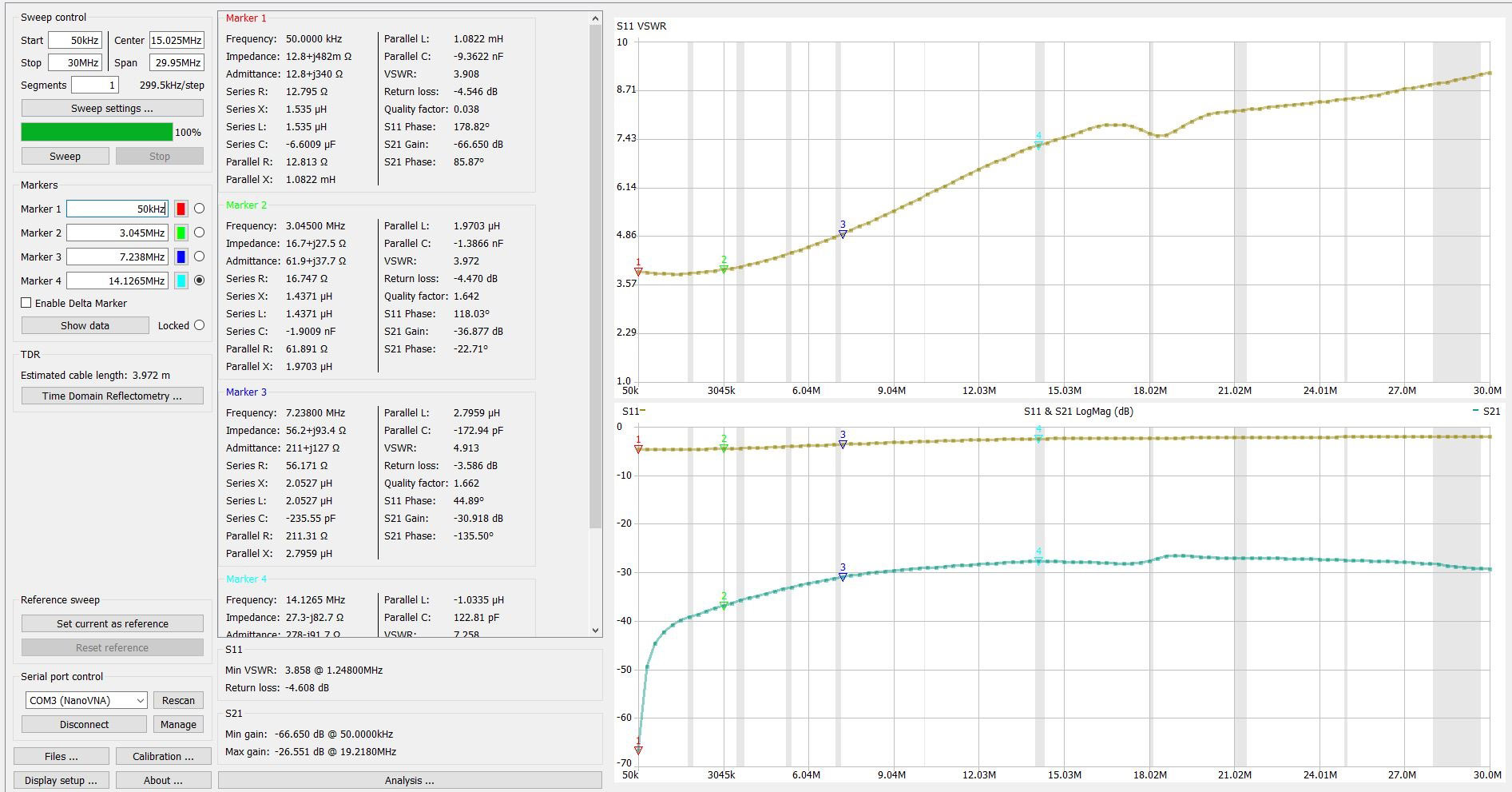The image size is (1512, 792).
Task: Open the Manage device button
Action: (178, 724)
